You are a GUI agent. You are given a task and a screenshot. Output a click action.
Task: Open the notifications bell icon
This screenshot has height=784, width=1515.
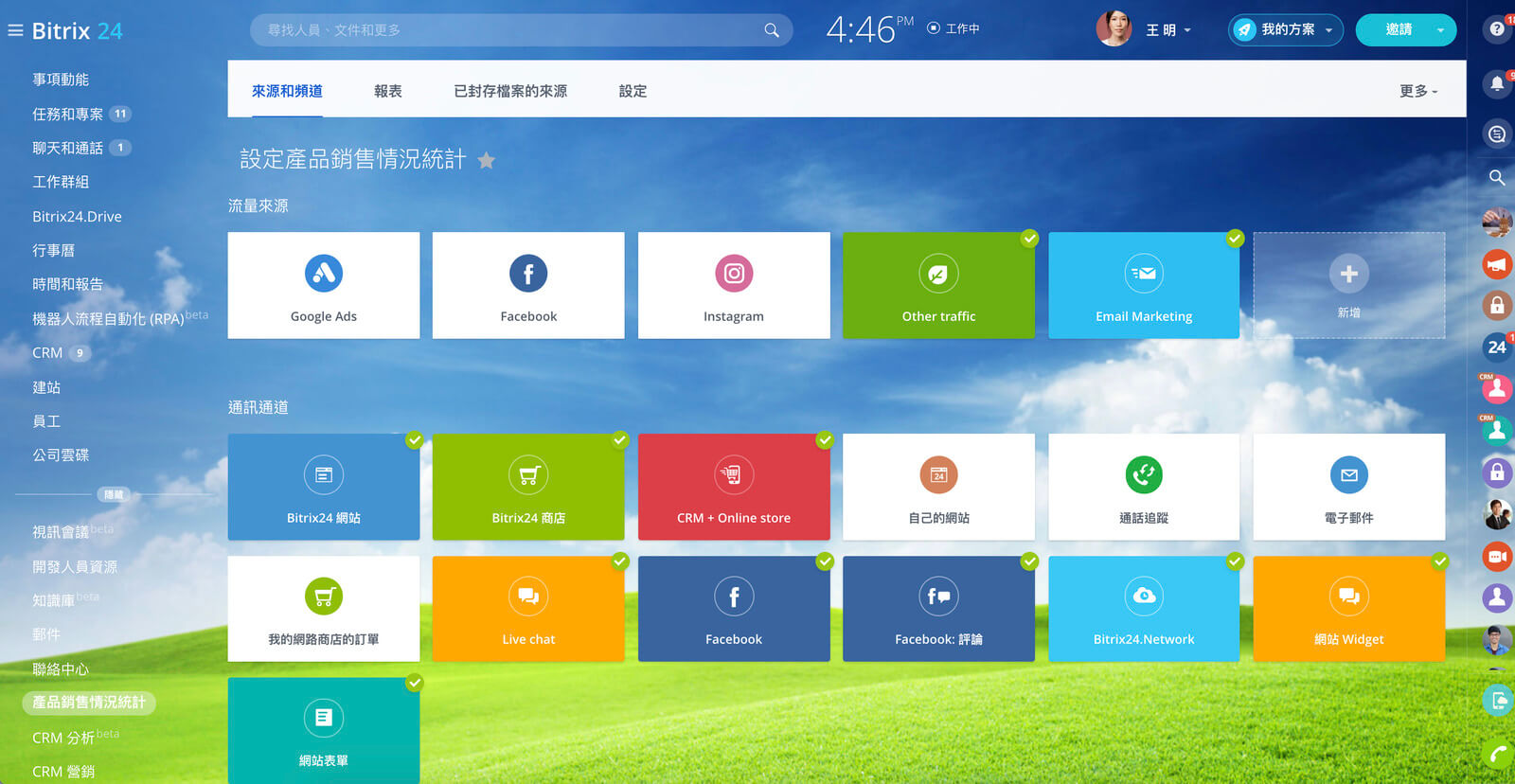pos(1497,84)
